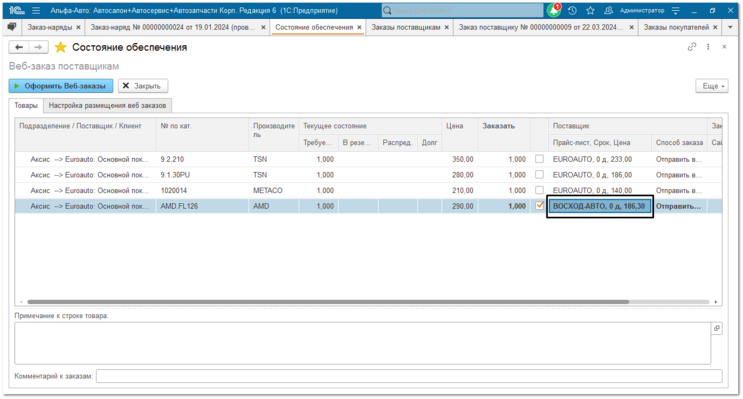Check the box for row 1020014
Image resolution: width=743 pixels, height=399 pixels.
pyautogui.click(x=539, y=190)
